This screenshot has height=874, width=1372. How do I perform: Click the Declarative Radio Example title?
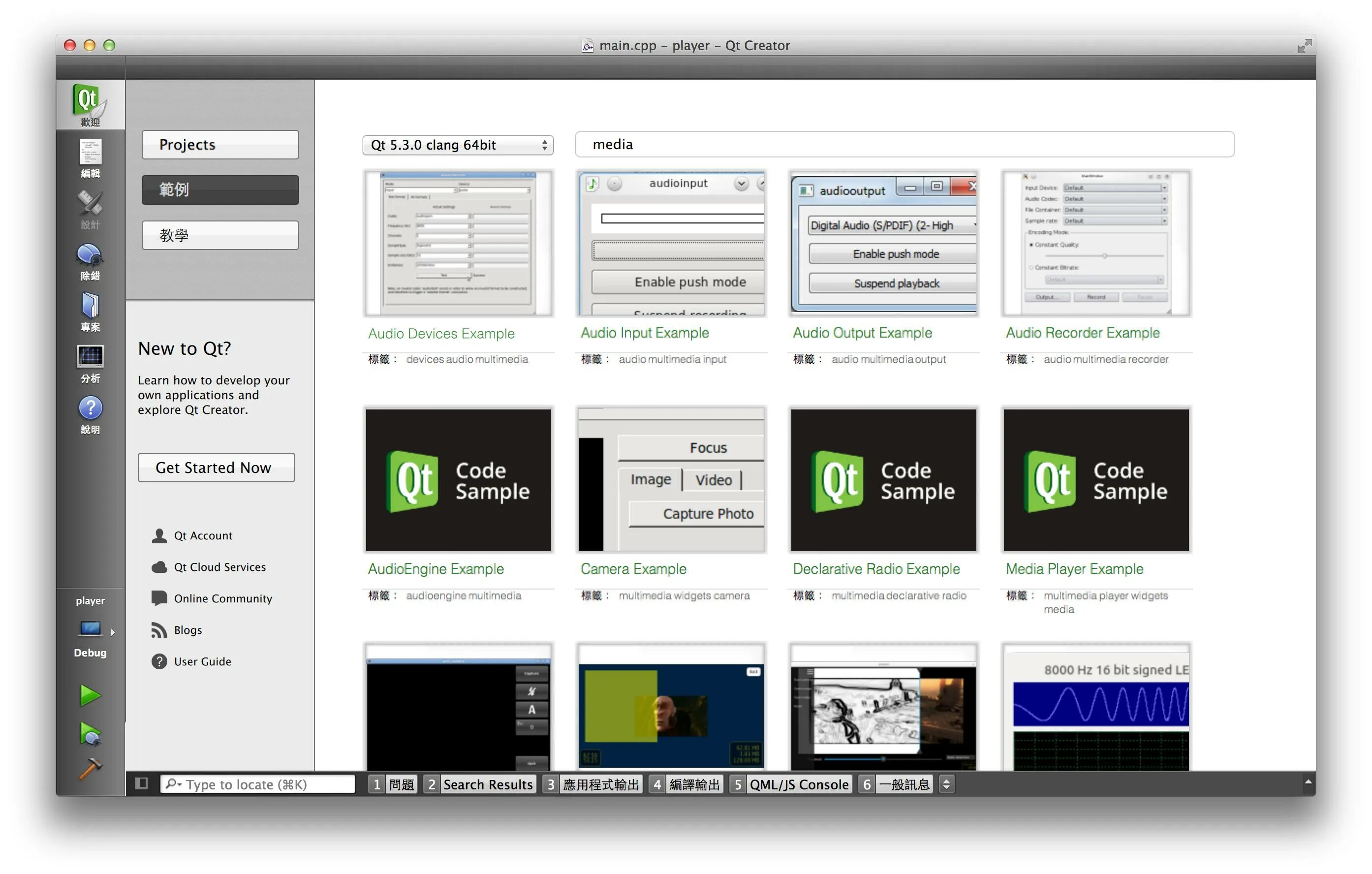pos(876,568)
